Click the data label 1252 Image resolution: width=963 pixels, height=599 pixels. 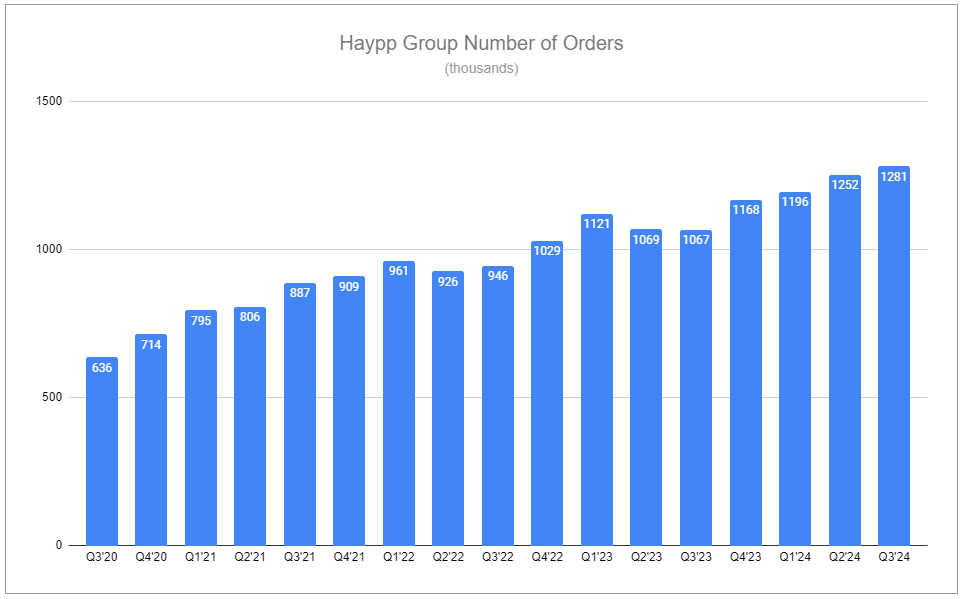pos(844,184)
